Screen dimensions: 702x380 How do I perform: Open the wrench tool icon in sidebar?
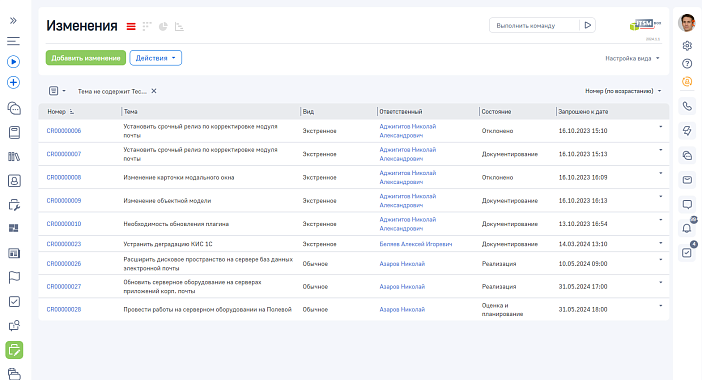point(14,205)
